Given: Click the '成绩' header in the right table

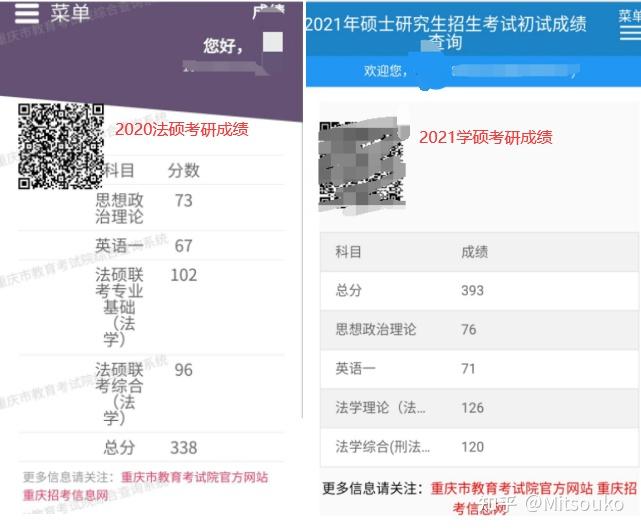Looking at the screenshot, I should pos(474,252).
